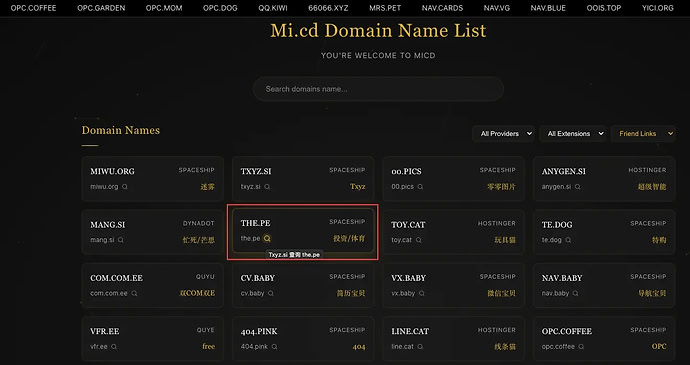Click the VX.BABY card title
The width and height of the screenshot is (690, 365).
pyautogui.click(x=408, y=278)
